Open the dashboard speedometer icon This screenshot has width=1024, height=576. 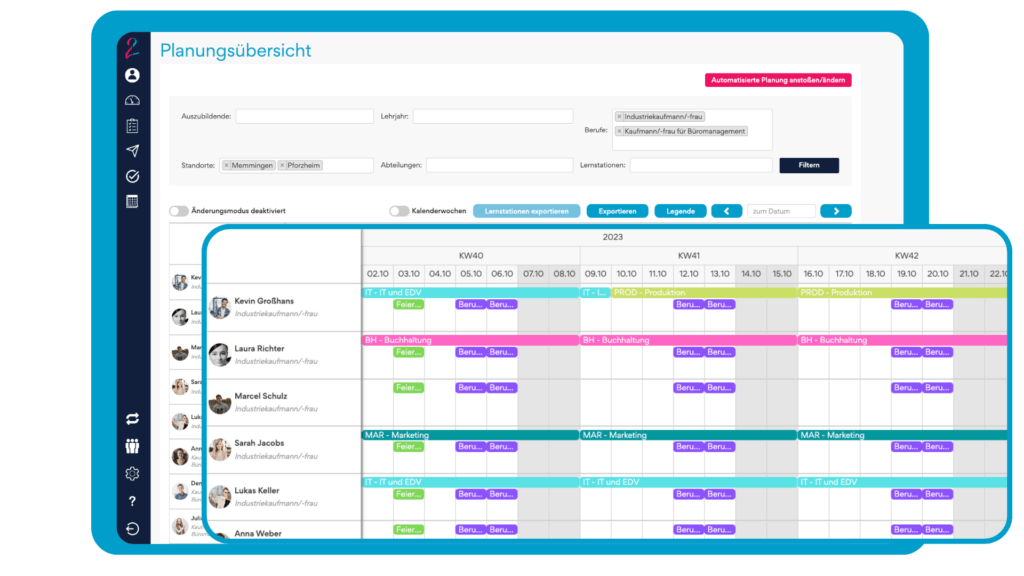point(133,100)
